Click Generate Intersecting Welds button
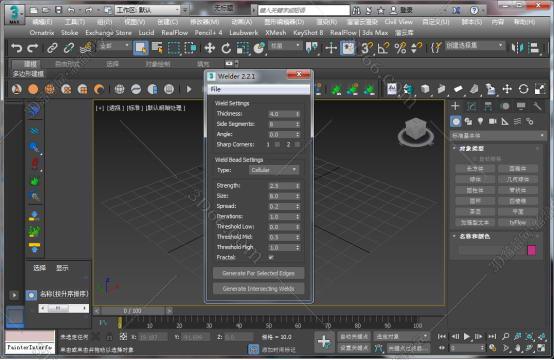 click(x=259, y=289)
